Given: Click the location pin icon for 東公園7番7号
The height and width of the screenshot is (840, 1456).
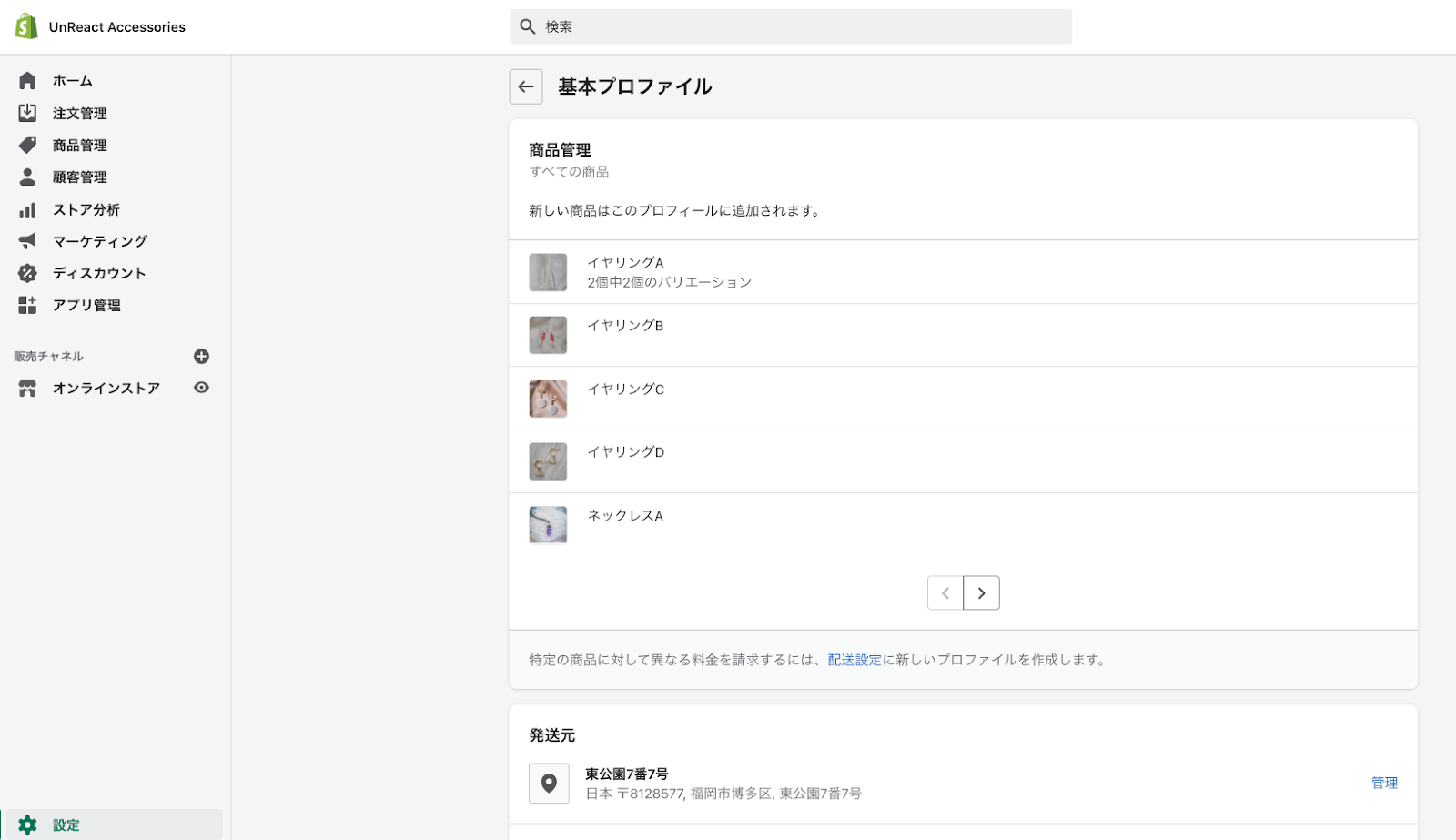Looking at the screenshot, I should click(549, 783).
